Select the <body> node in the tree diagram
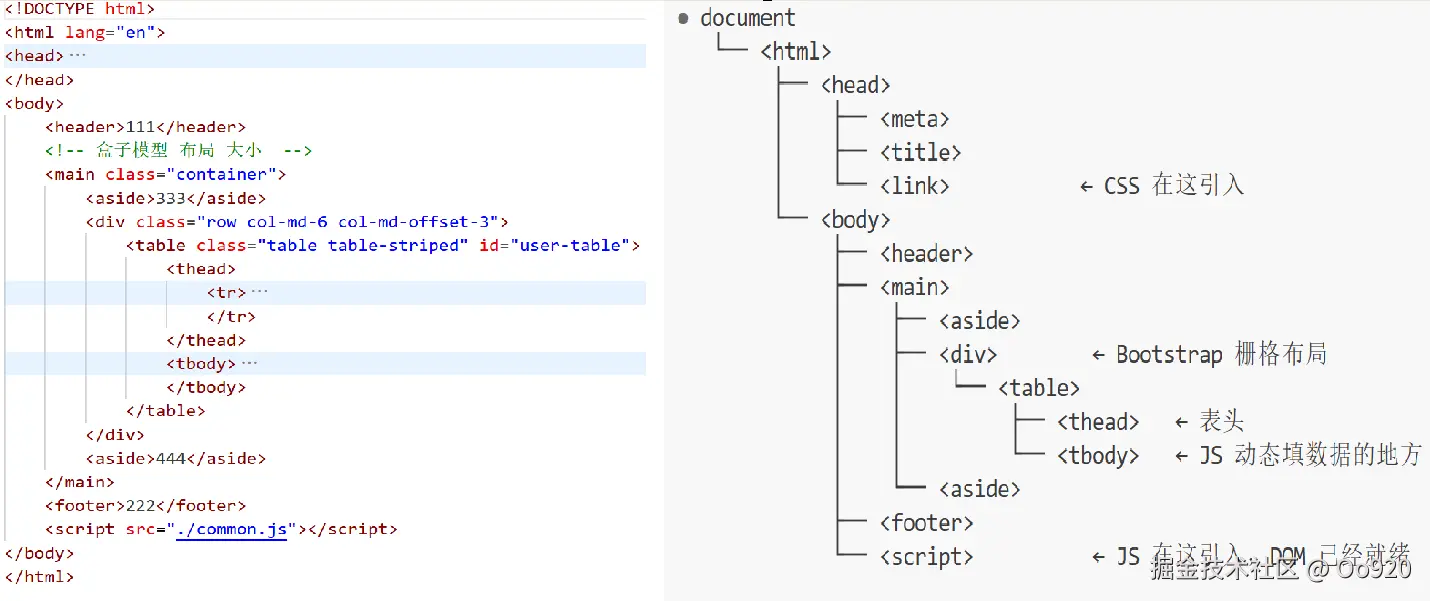 point(855,220)
